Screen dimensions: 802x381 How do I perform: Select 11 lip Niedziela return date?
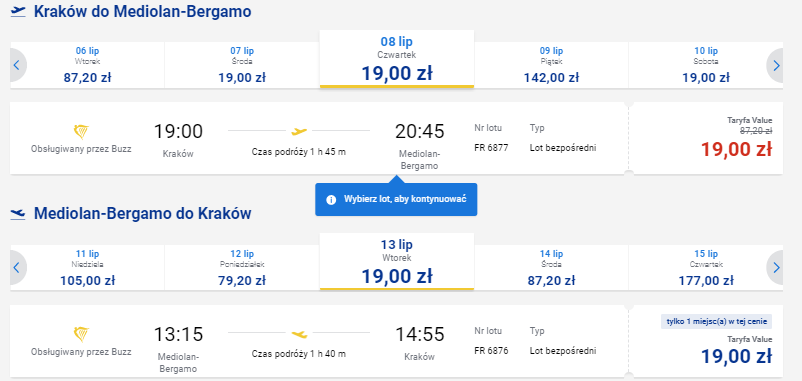pos(87,267)
